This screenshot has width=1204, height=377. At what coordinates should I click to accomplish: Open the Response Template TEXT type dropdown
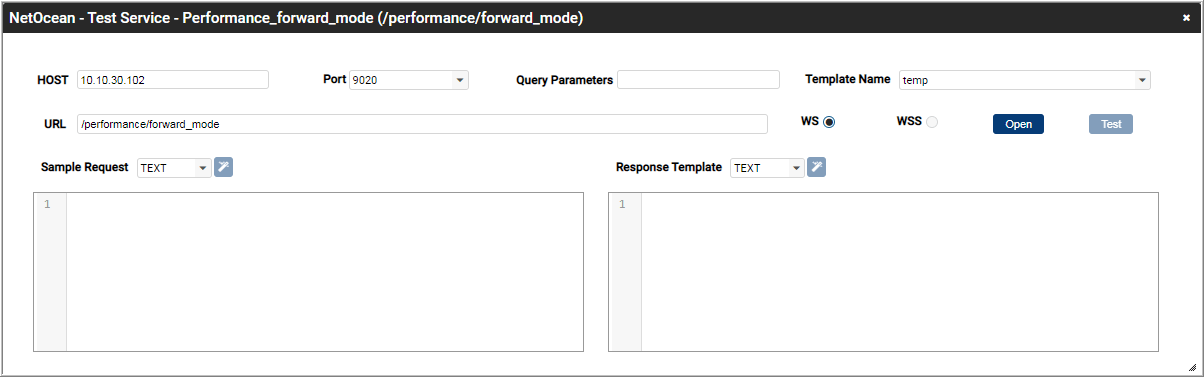click(x=767, y=168)
